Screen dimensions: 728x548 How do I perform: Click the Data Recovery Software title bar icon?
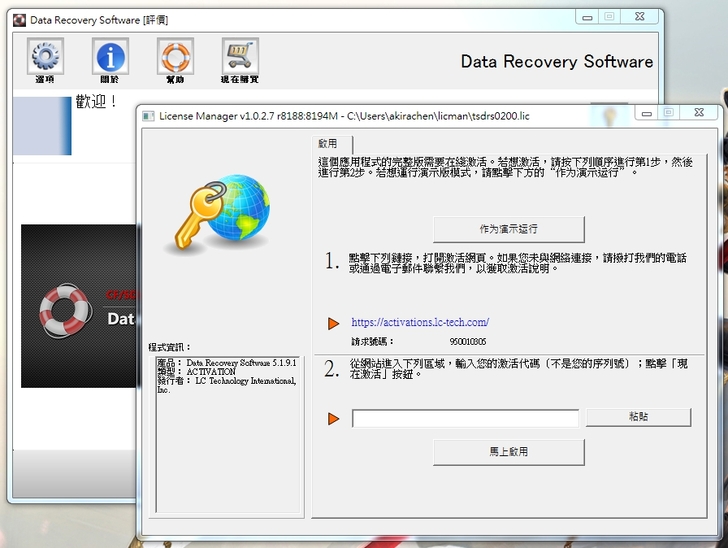tap(20, 20)
